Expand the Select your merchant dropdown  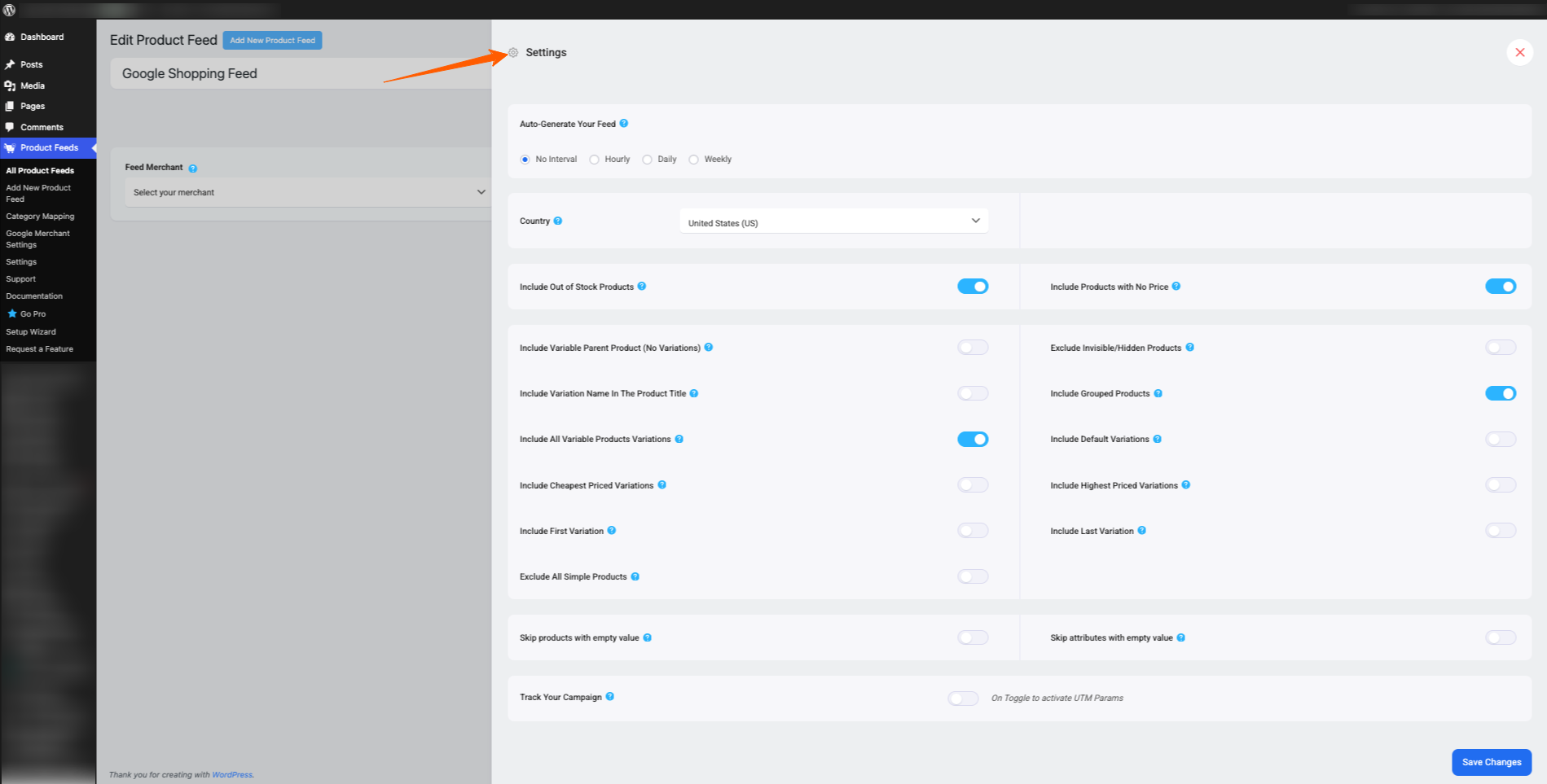pyautogui.click(x=306, y=193)
